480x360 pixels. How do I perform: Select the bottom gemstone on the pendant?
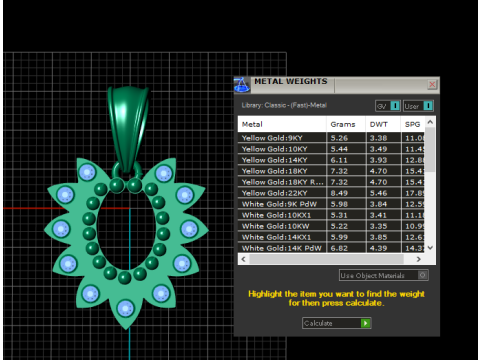point(126,309)
